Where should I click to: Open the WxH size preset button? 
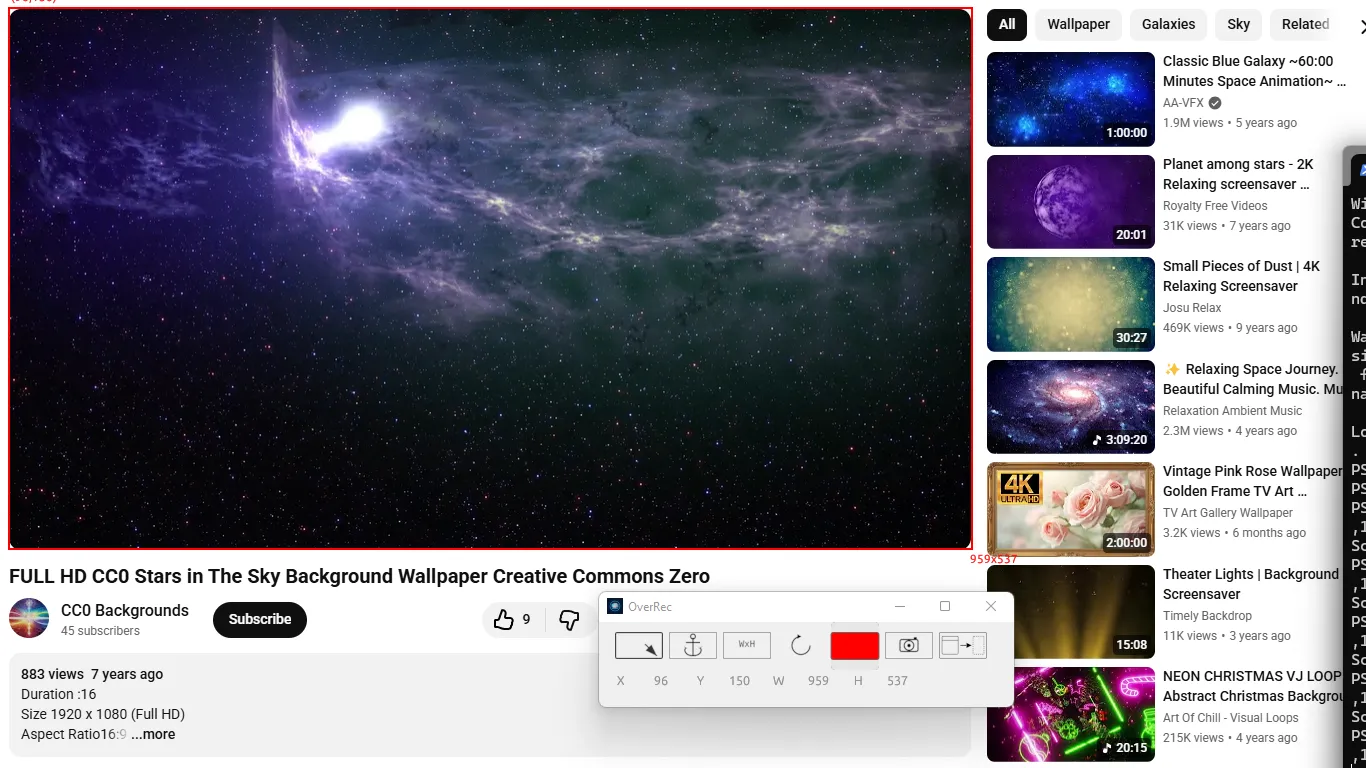click(747, 646)
